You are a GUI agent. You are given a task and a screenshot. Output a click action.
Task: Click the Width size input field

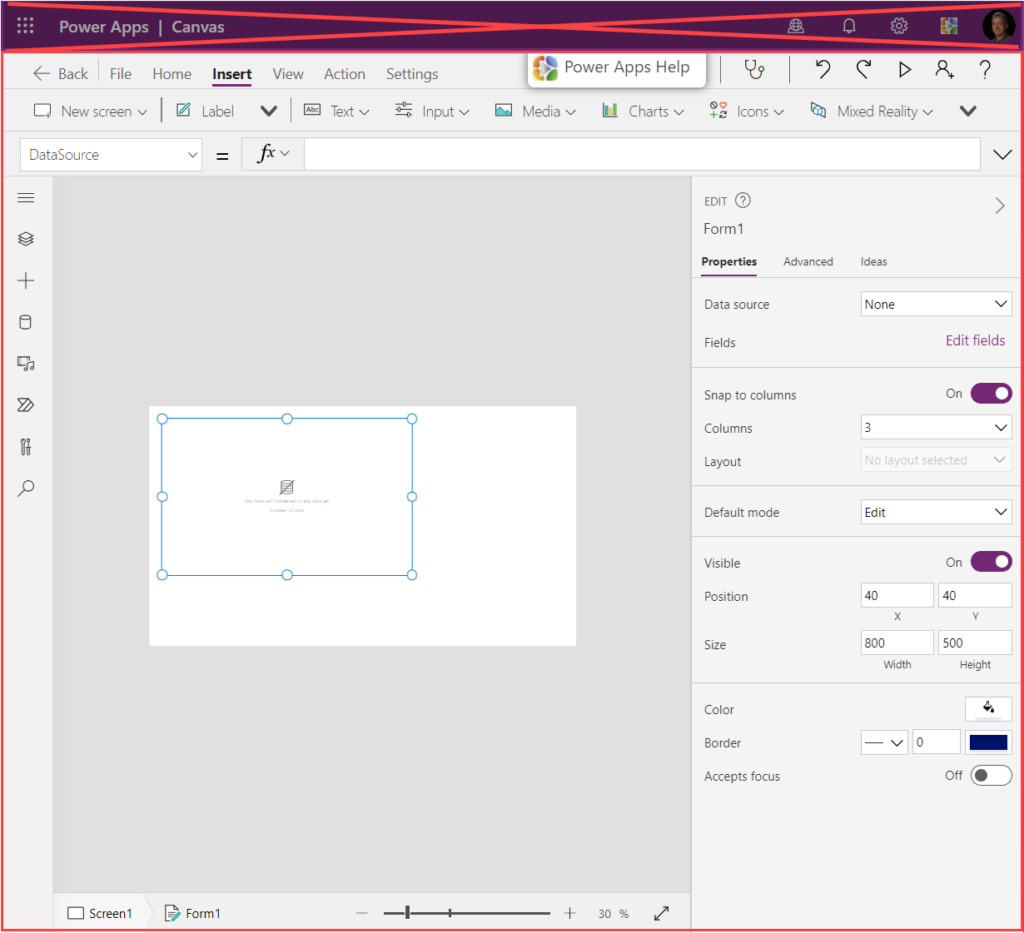coord(896,644)
